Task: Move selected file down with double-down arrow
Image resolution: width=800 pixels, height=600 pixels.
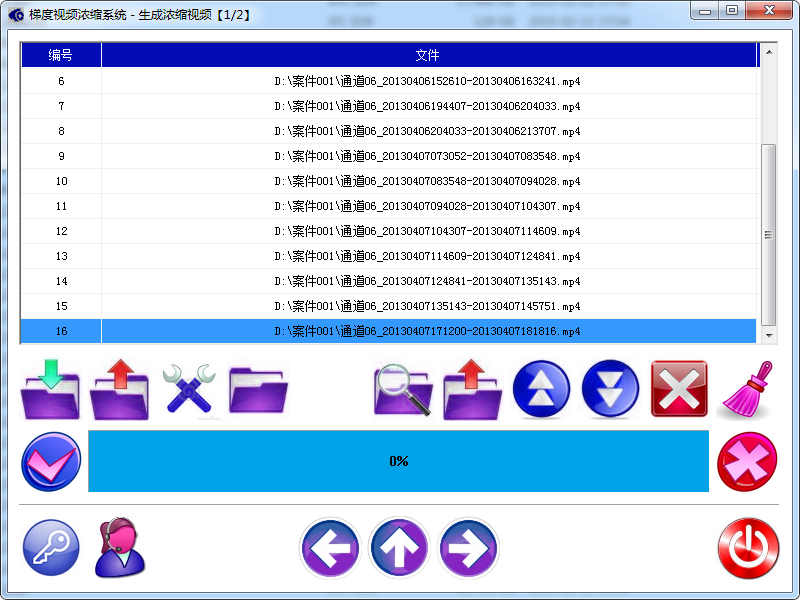Action: pos(610,389)
